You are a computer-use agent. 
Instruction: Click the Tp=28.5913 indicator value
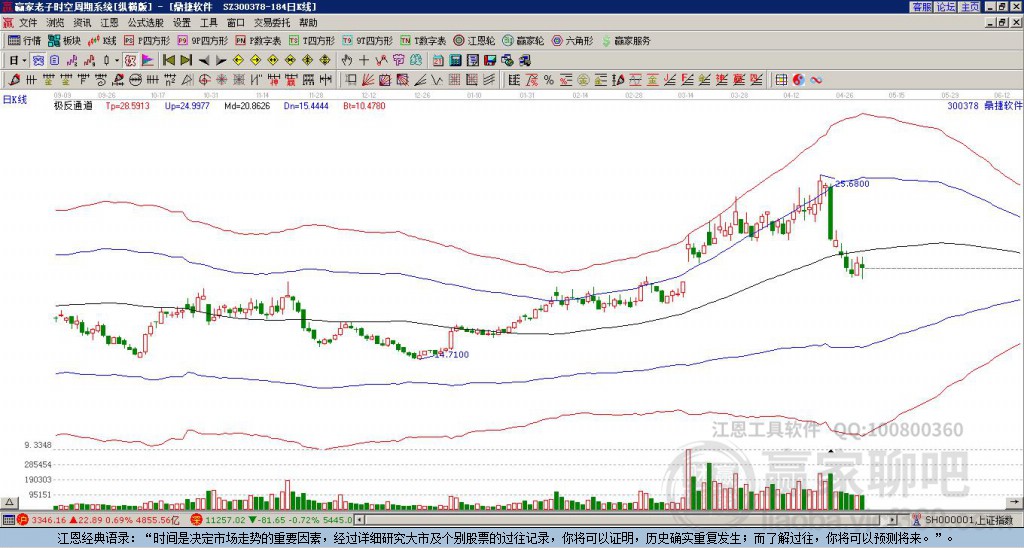(x=127, y=105)
